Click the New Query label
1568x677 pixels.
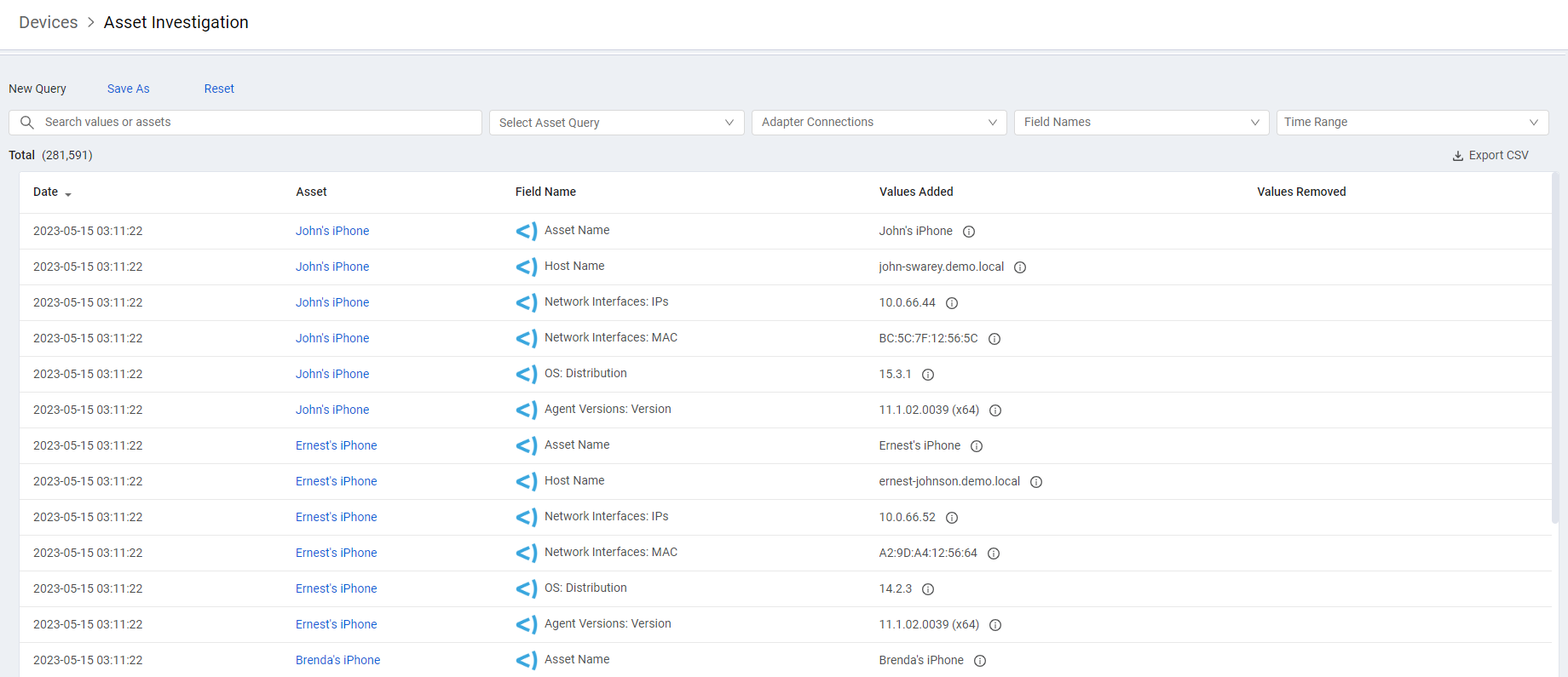37,89
